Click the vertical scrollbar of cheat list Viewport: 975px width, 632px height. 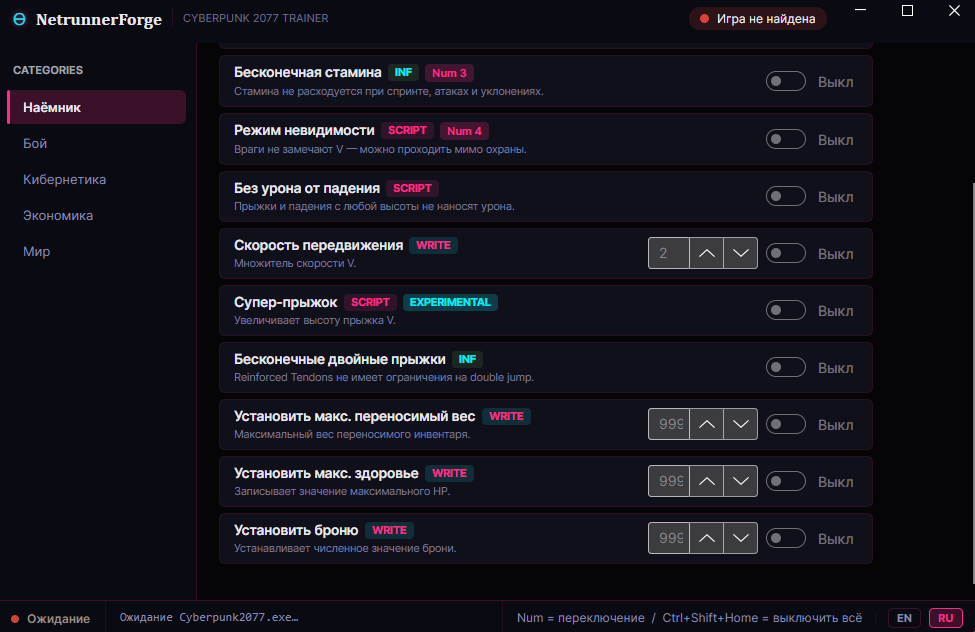coord(973,383)
